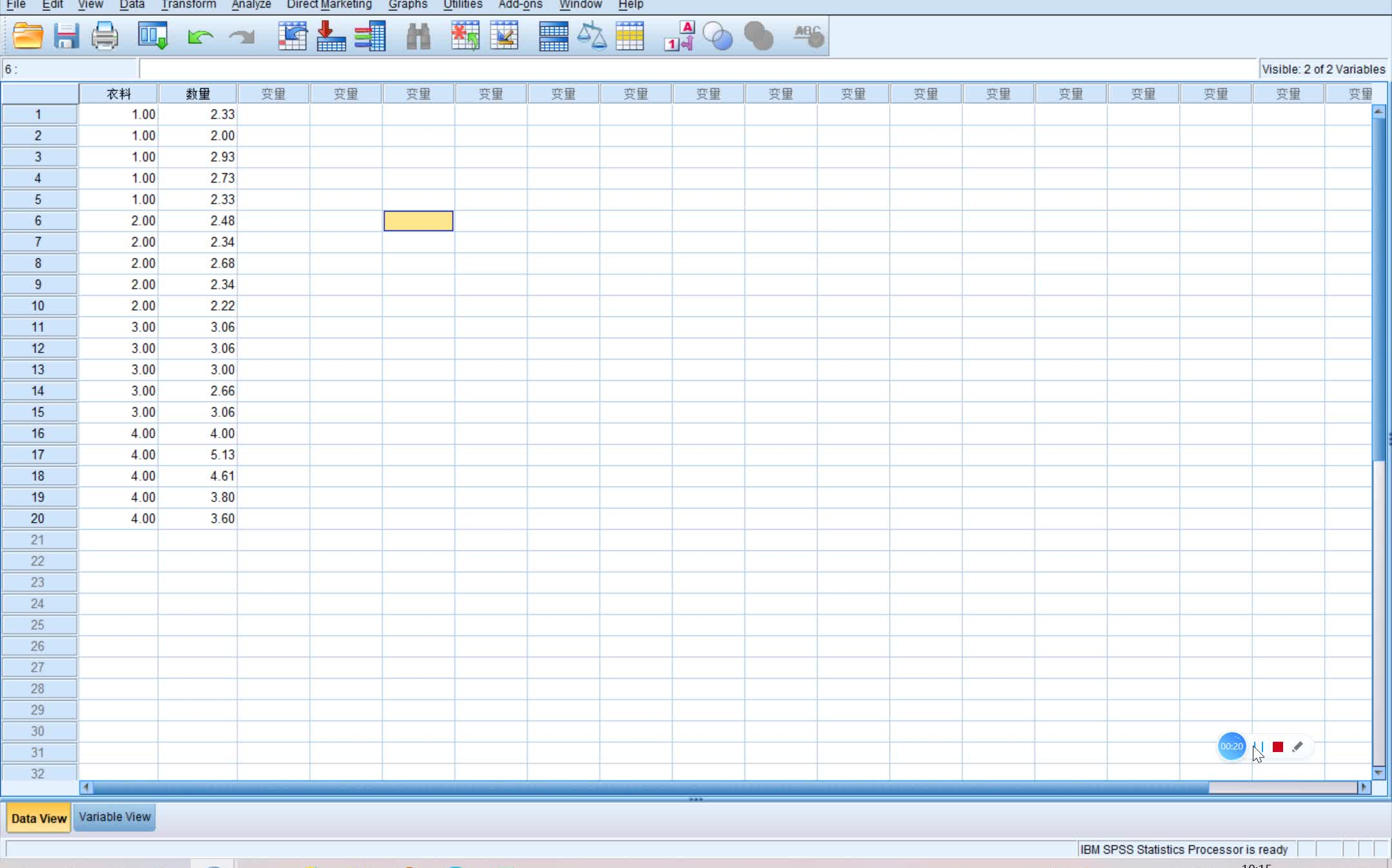This screenshot has height=868, width=1392.
Task: Click up arrow of vertical scrollbar
Action: tap(1378, 111)
